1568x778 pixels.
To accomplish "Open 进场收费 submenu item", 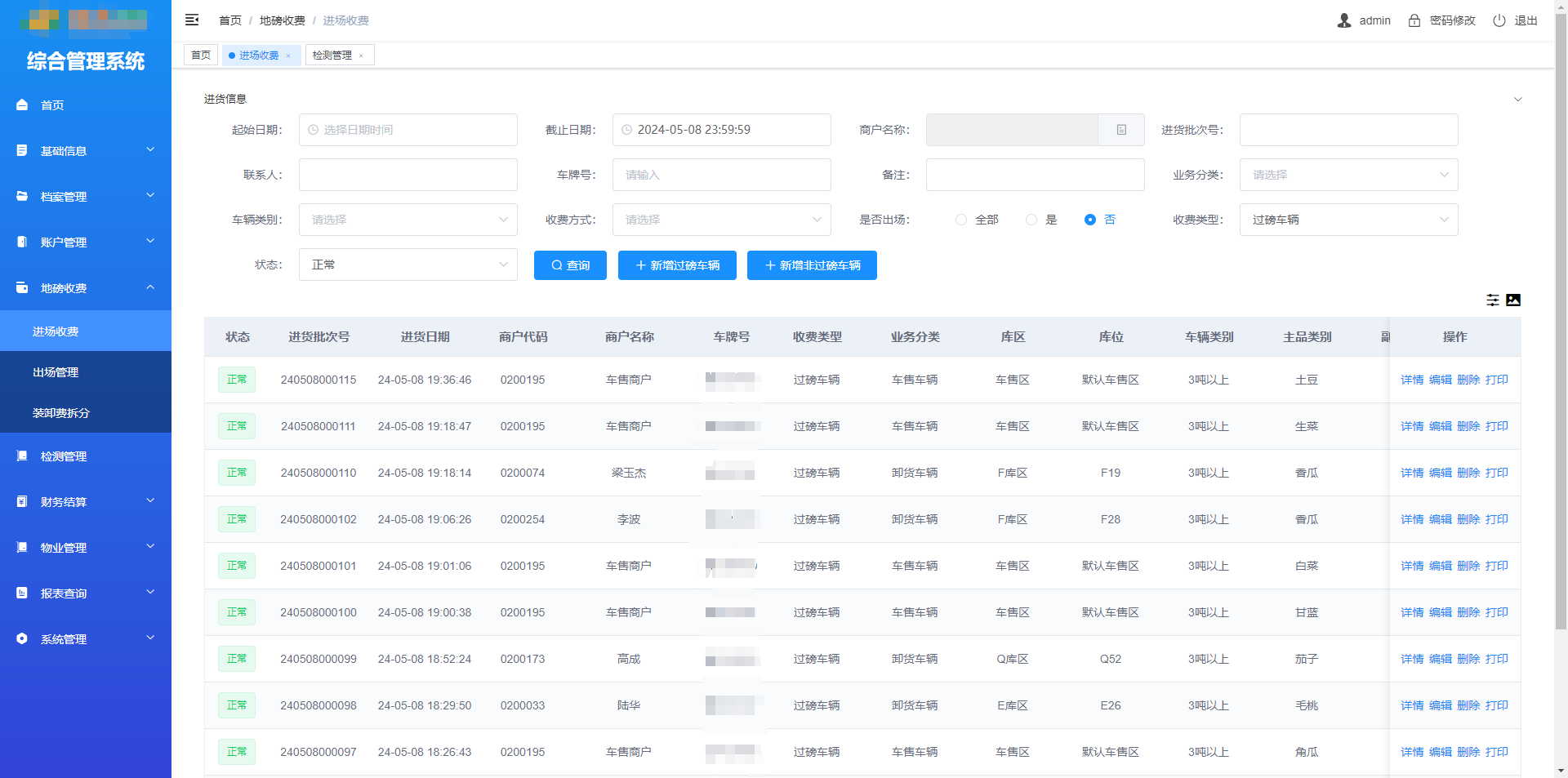I will pyautogui.click(x=86, y=331).
